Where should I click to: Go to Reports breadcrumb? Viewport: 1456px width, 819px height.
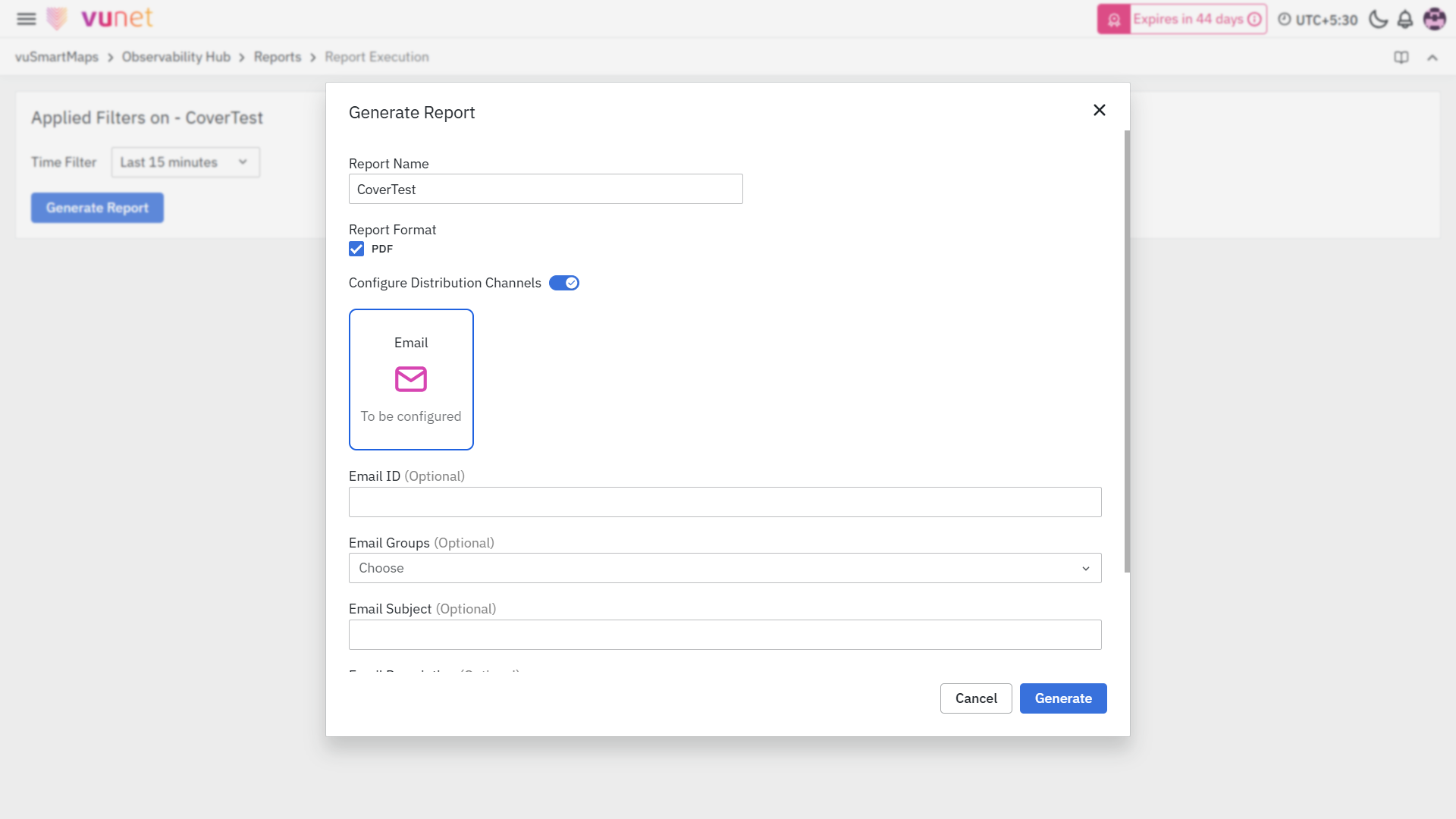pos(277,57)
